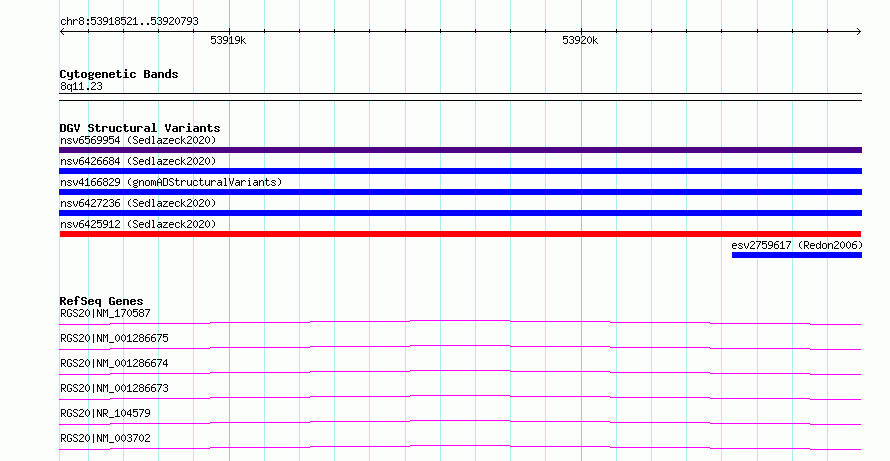Click the nsv6427236 blue variant bar
This screenshot has height=461, width=890.
tap(460, 213)
